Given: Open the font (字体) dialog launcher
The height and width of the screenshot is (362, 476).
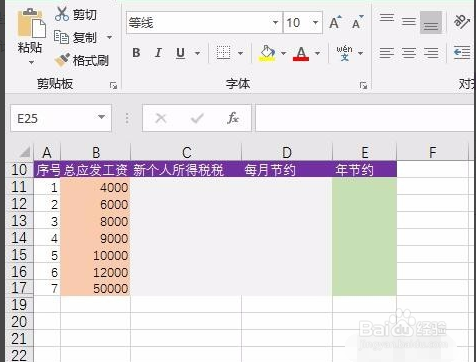Looking at the screenshot, I should (x=363, y=86).
